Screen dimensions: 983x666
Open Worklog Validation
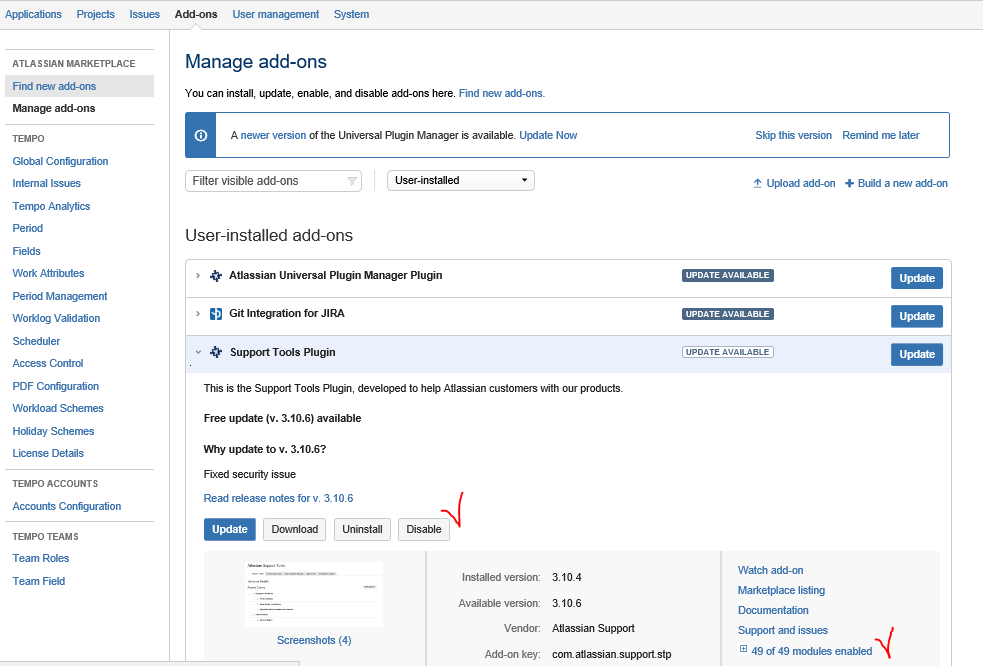(x=56, y=318)
